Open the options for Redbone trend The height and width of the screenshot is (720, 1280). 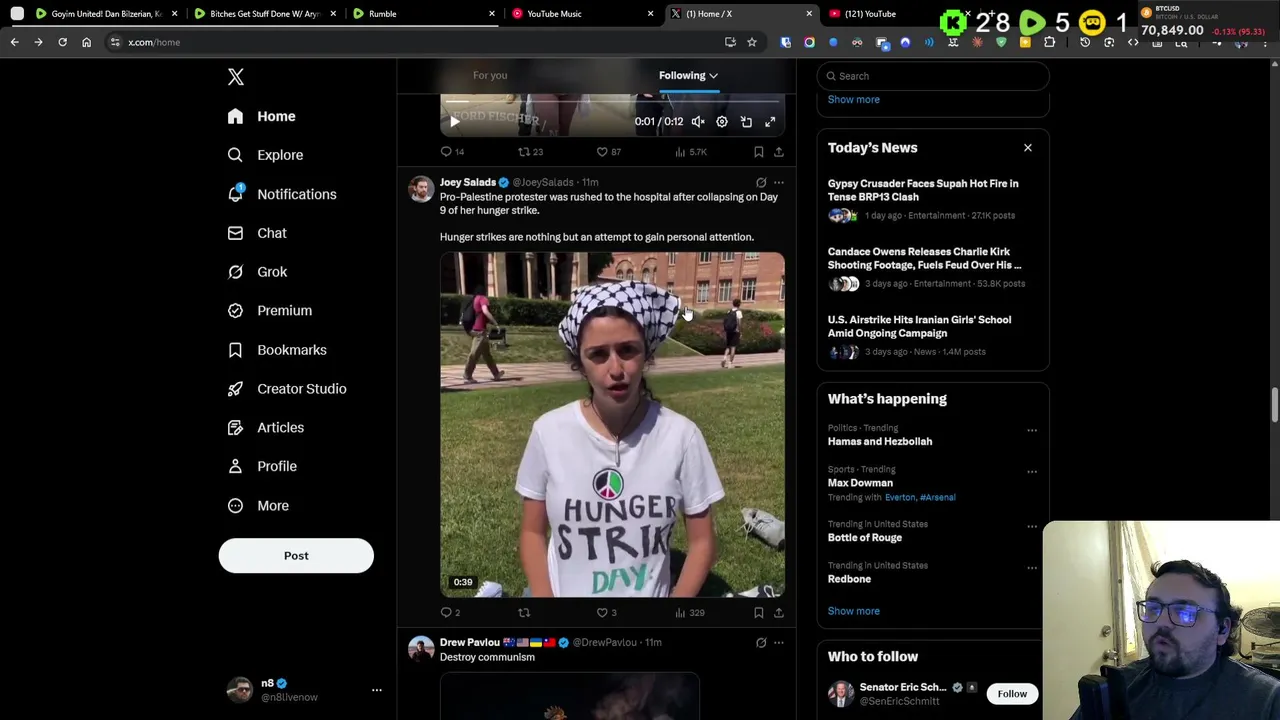[x=1032, y=568]
